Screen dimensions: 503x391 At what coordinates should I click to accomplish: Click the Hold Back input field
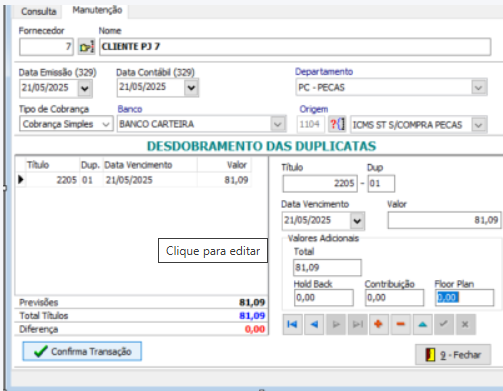(324, 297)
